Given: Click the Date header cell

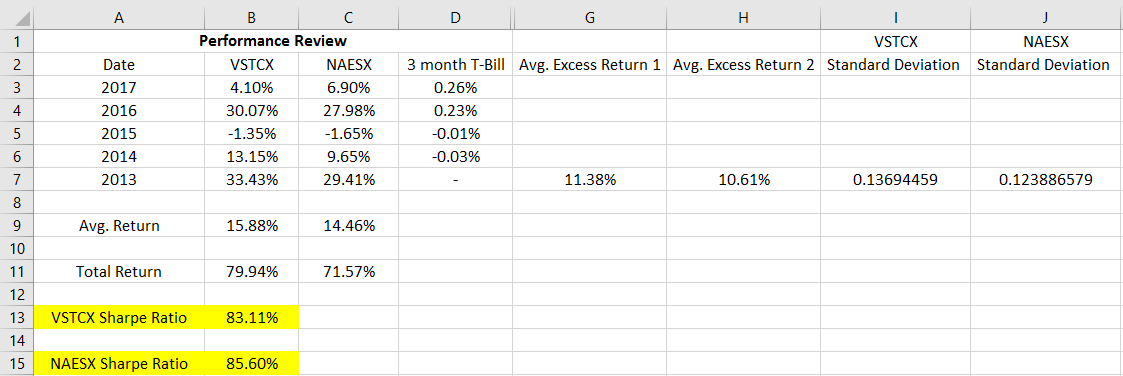Looking at the screenshot, I should [x=119, y=64].
